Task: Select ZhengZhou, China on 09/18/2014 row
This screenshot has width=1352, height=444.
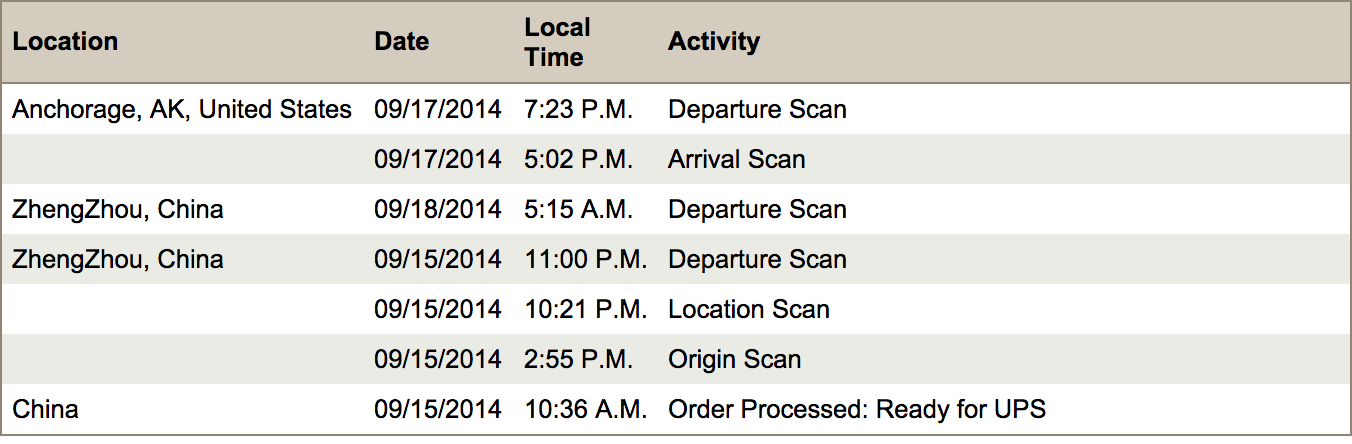Action: coord(118,210)
